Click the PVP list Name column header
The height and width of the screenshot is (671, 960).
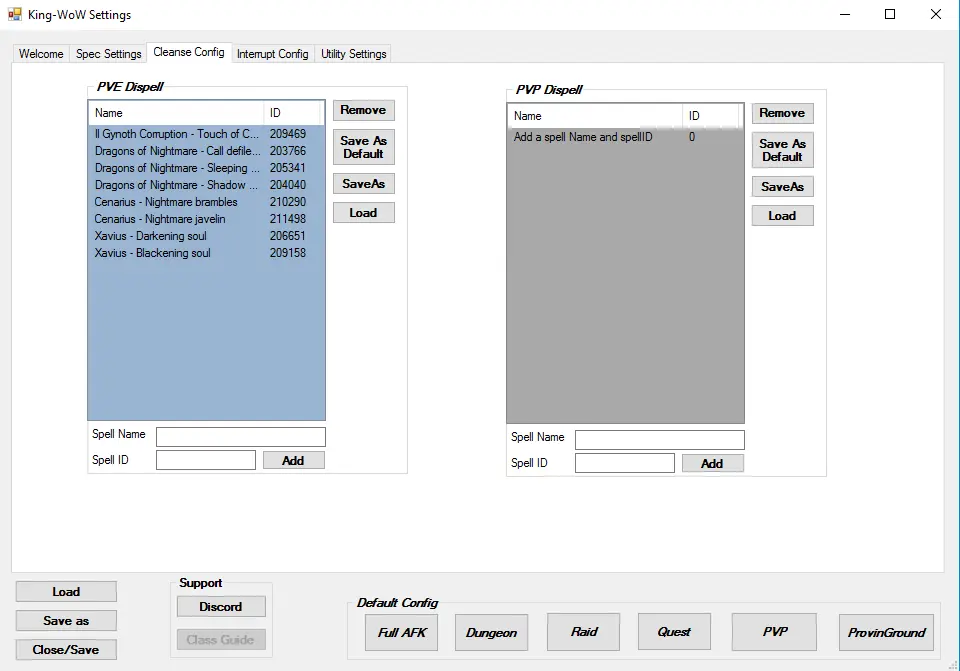[x=595, y=116]
